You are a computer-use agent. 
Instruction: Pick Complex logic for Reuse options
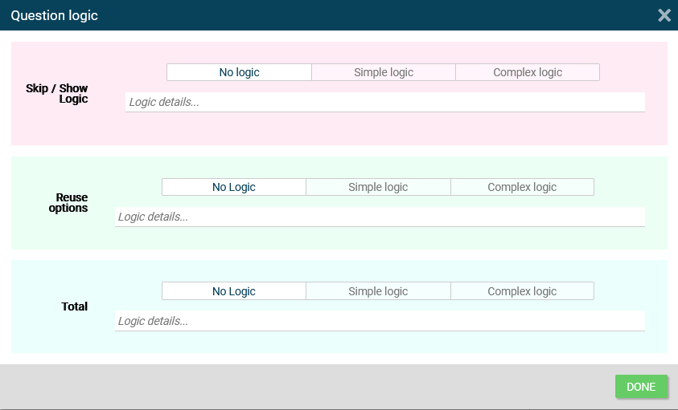tap(522, 187)
